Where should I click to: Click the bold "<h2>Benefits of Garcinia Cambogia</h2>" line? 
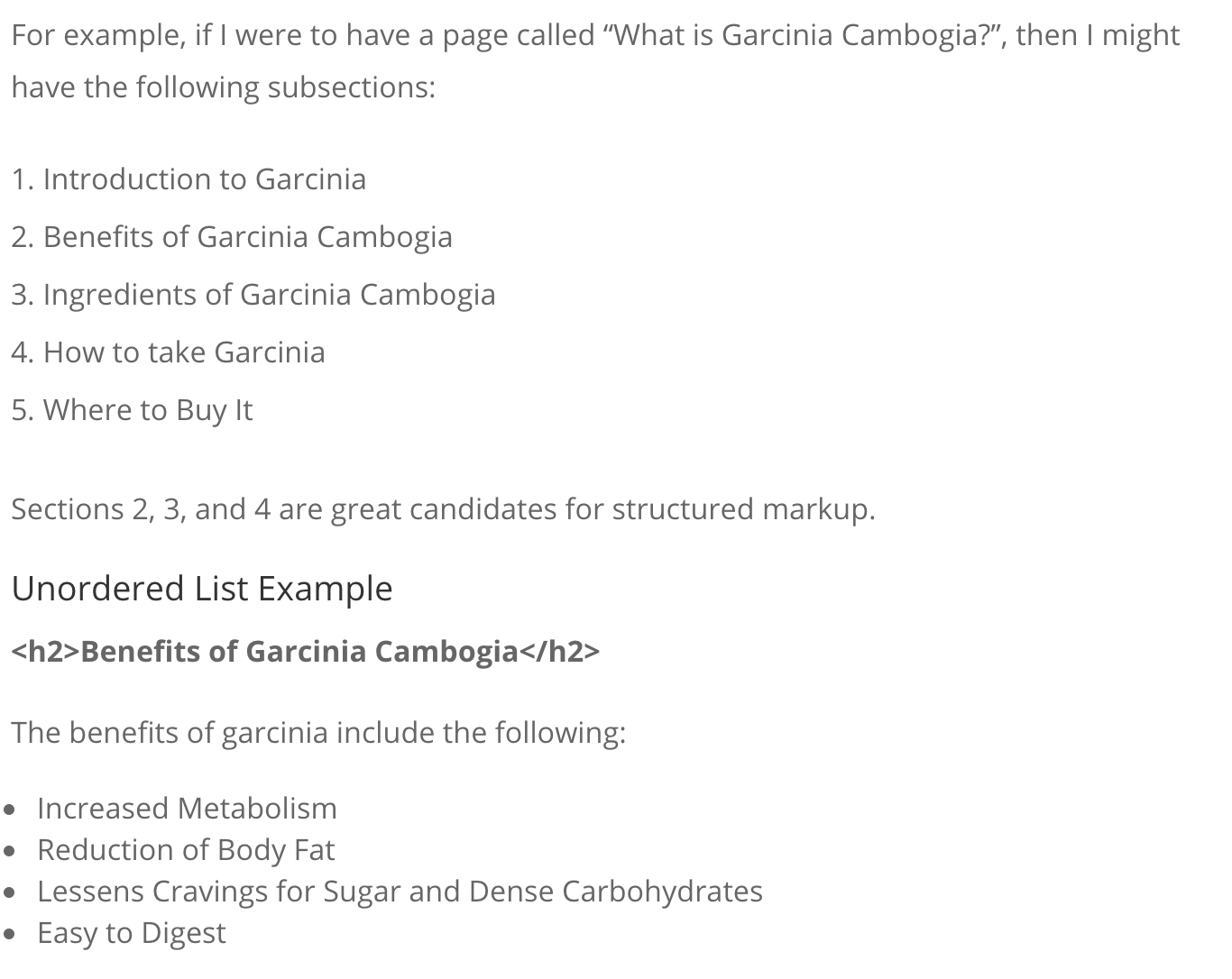(x=305, y=651)
